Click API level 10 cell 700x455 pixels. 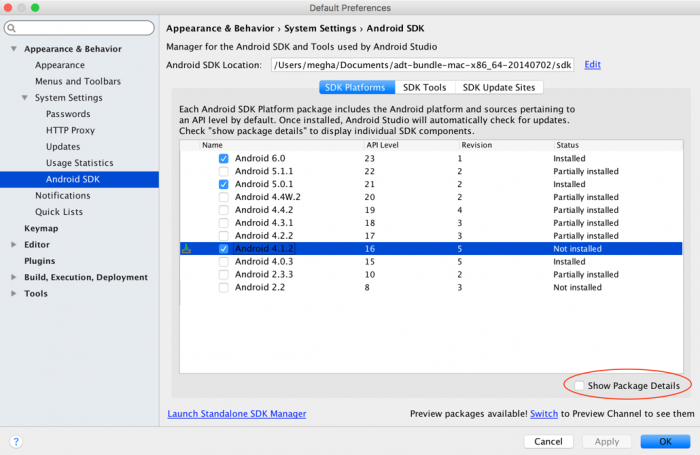point(369,275)
